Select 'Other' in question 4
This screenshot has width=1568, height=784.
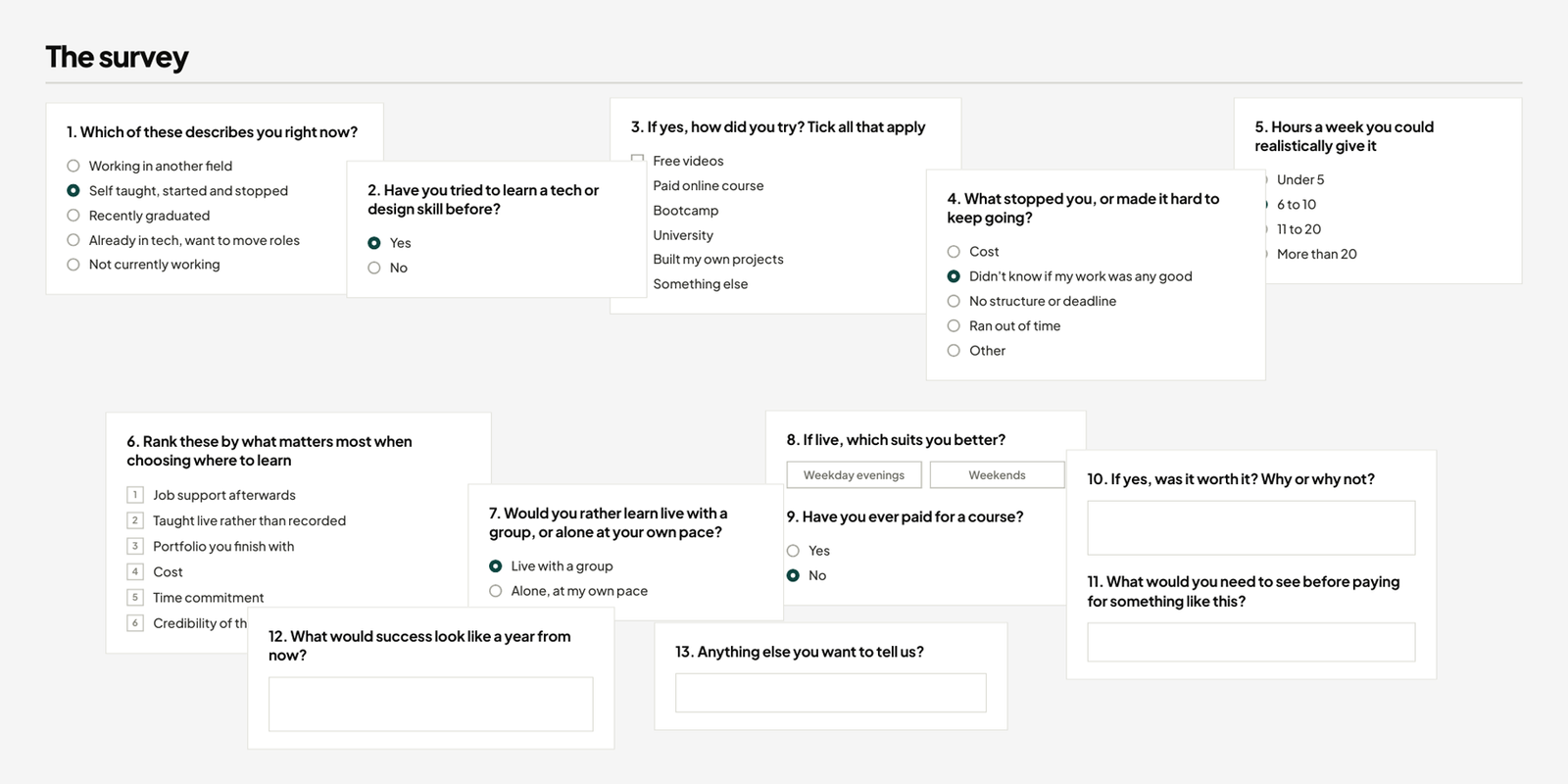(x=954, y=351)
